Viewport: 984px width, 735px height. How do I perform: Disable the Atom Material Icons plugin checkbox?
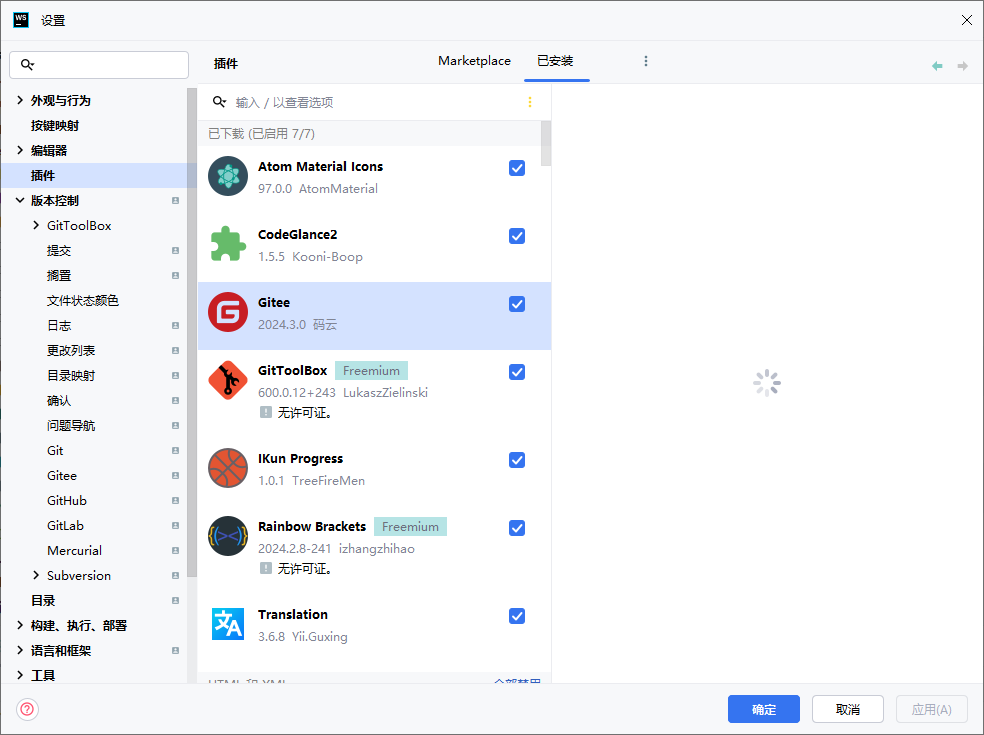tap(517, 168)
